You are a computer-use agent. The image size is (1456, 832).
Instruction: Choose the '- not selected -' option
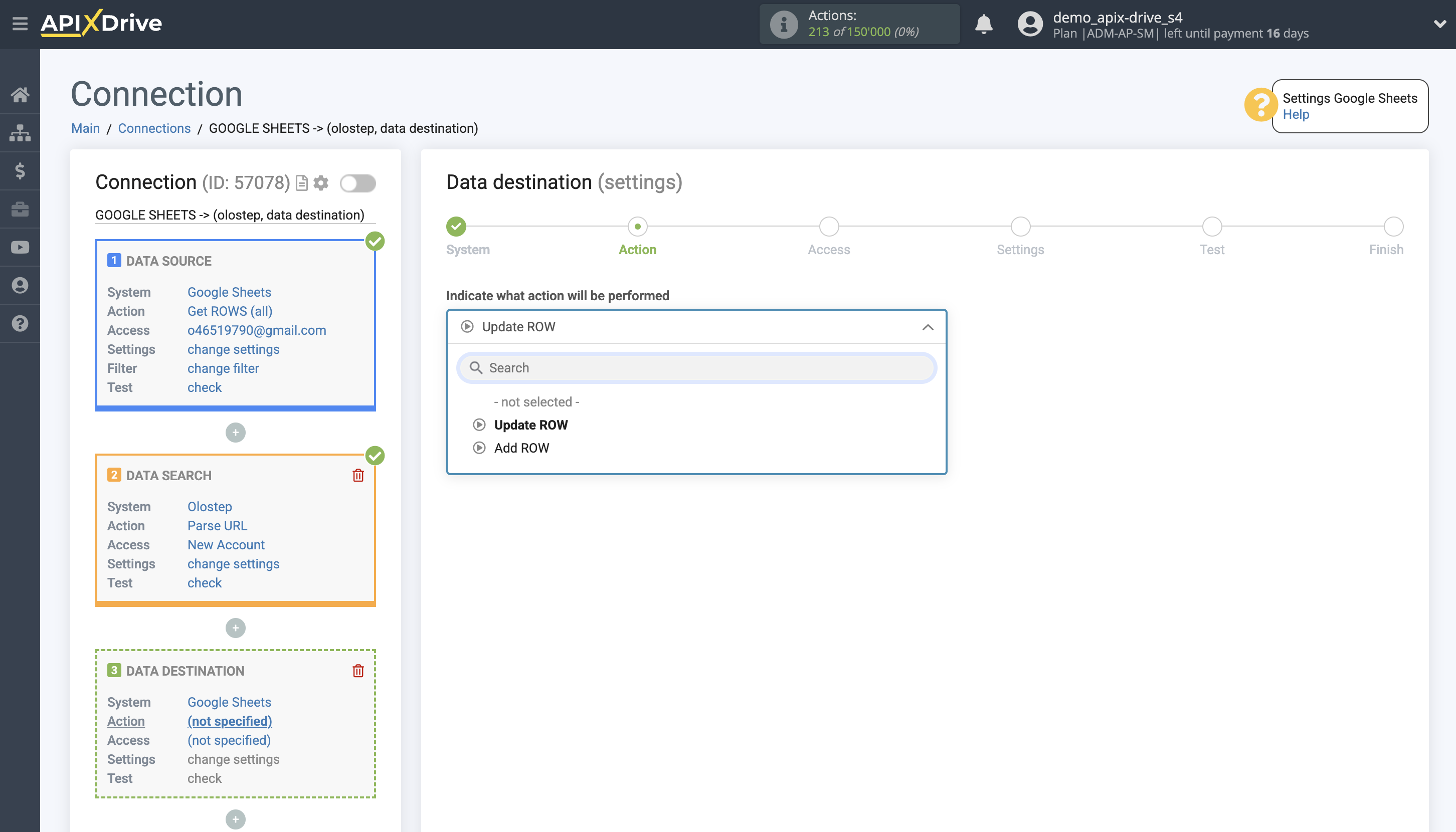(x=536, y=401)
